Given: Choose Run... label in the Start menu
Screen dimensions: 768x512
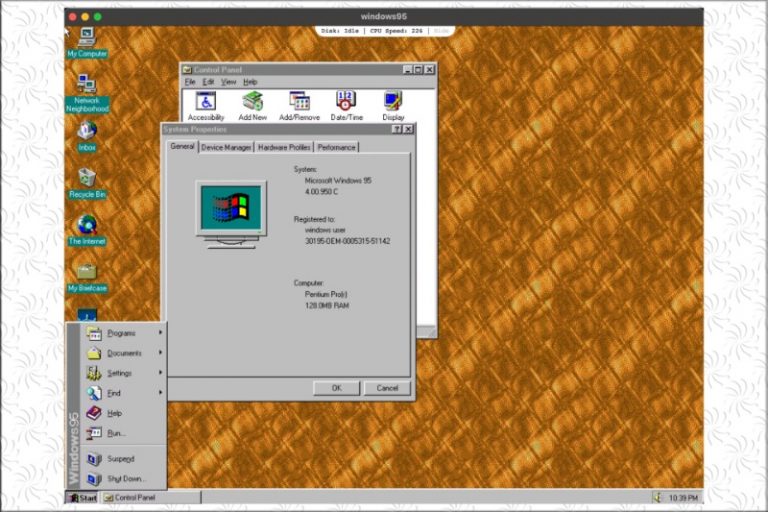Looking at the screenshot, I should (x=117, y=433).
